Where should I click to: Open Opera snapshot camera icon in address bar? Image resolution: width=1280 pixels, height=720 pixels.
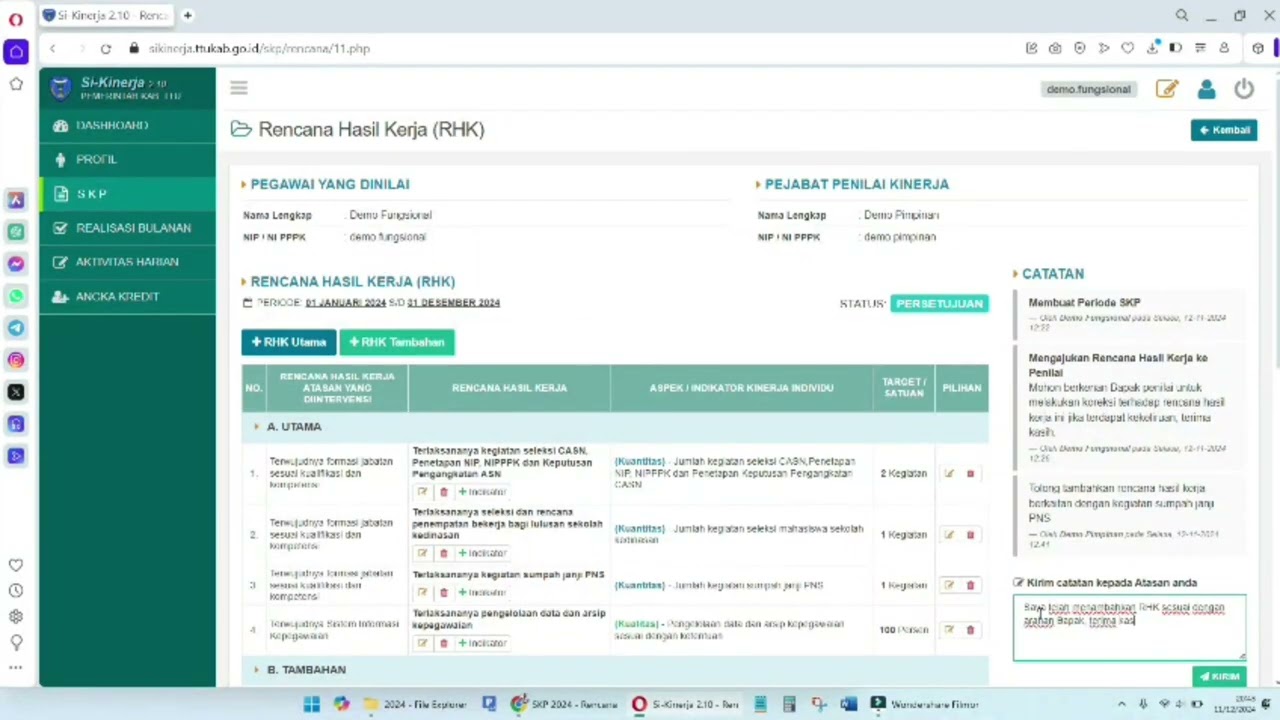pyautogui.click(x=1055, y=48)
